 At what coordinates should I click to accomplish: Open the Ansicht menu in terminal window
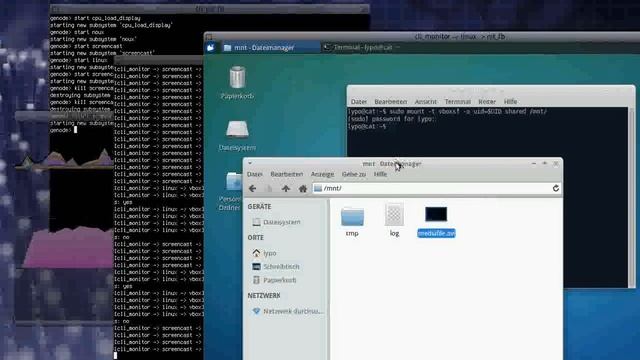coord(426,102)
